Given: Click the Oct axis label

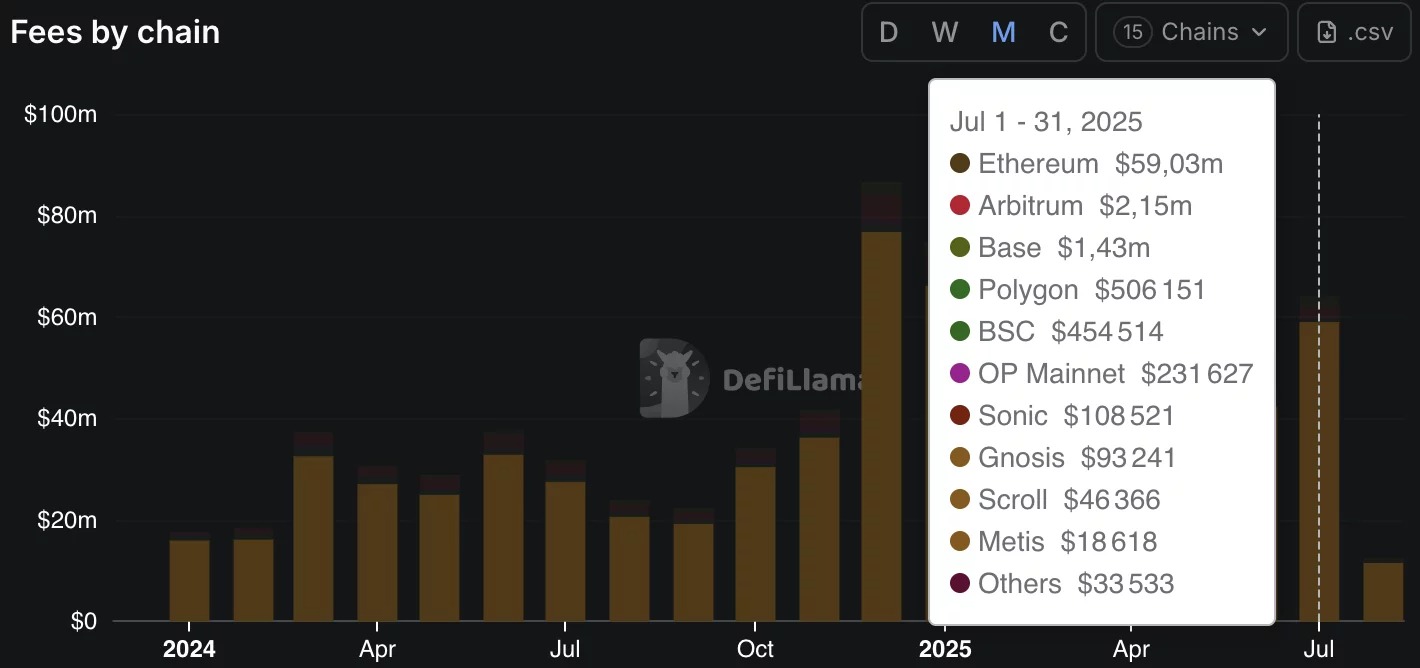Looking at the screenshot, I should point(755,649).
